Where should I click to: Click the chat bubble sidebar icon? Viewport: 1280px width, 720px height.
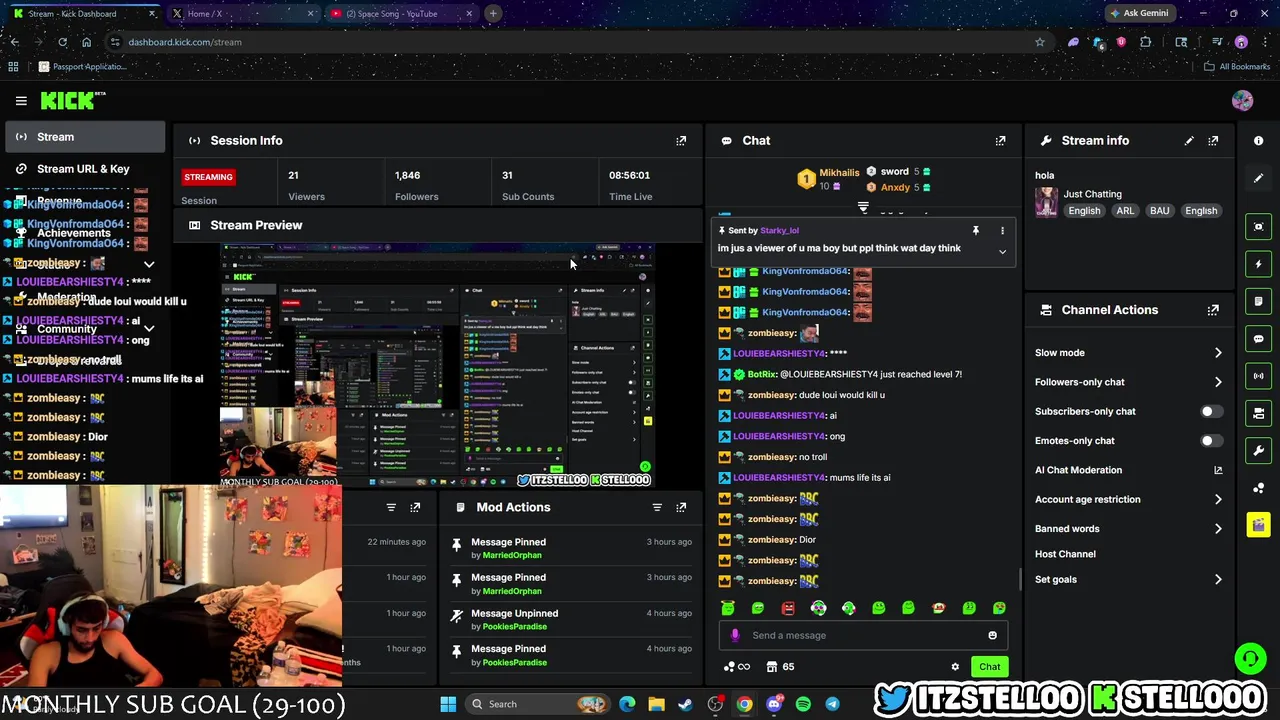click(x=1258, y=339)
